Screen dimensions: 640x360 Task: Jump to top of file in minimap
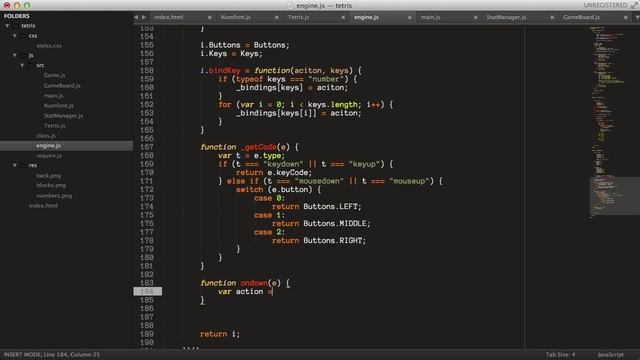(598, 28)
